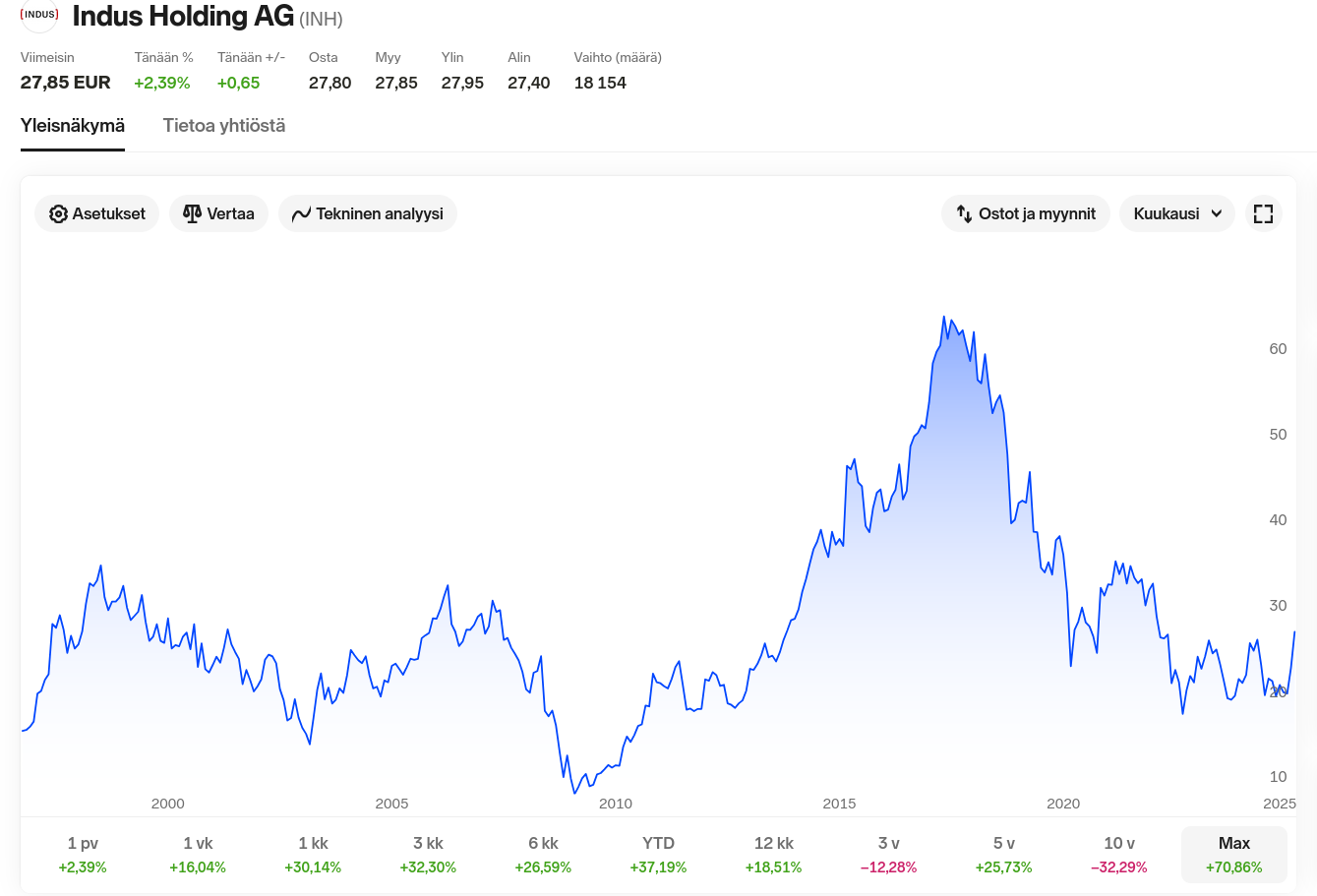1317x896 pixels.
Task: Enter fullscreen chart mode
Action: [x=1263, y=213]
